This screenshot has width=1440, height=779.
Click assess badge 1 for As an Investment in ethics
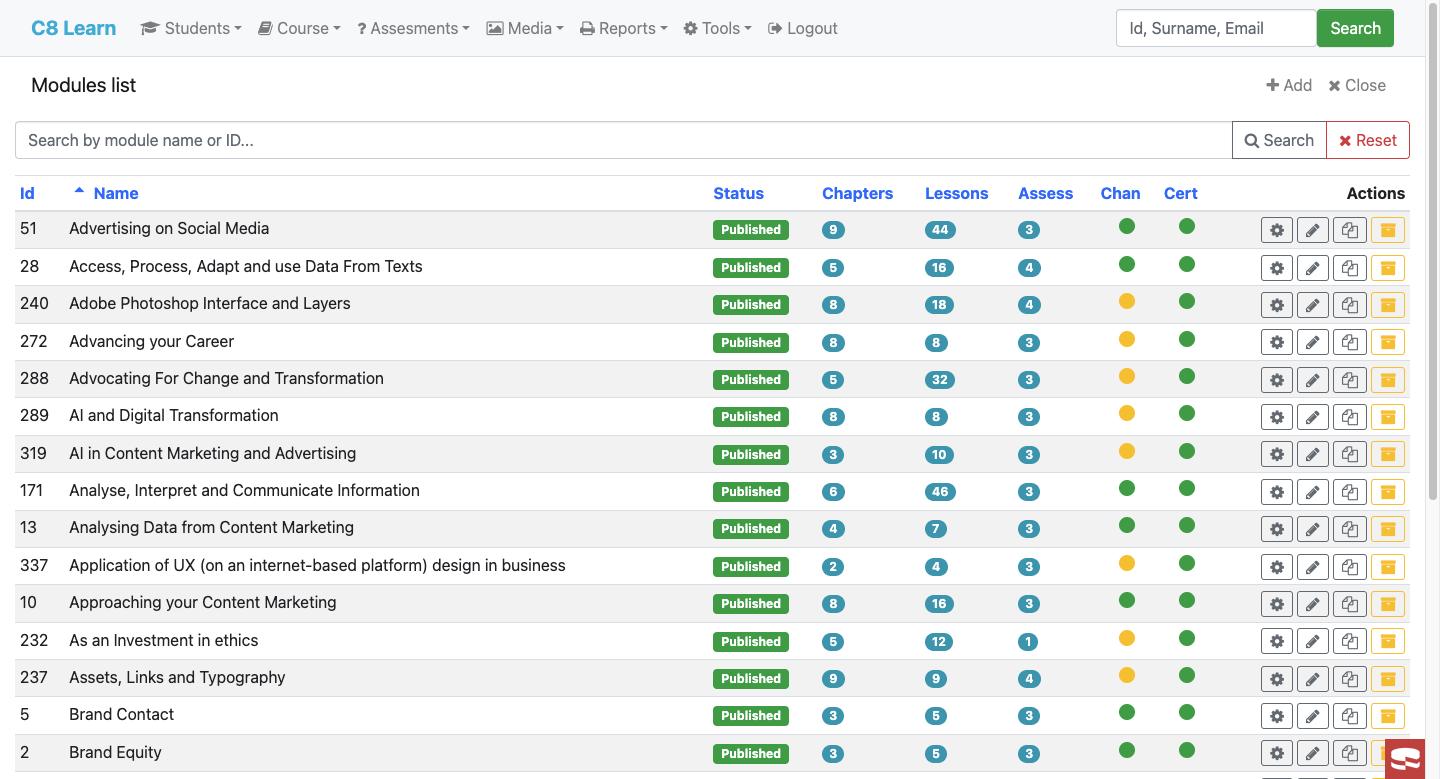click(1029, 642)
